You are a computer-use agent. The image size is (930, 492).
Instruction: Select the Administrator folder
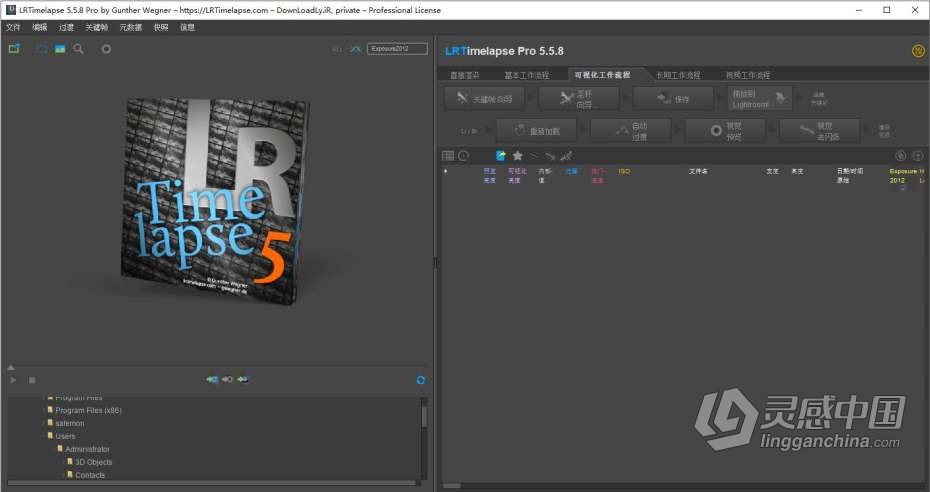pyautogui.click(x=88, y=449)
